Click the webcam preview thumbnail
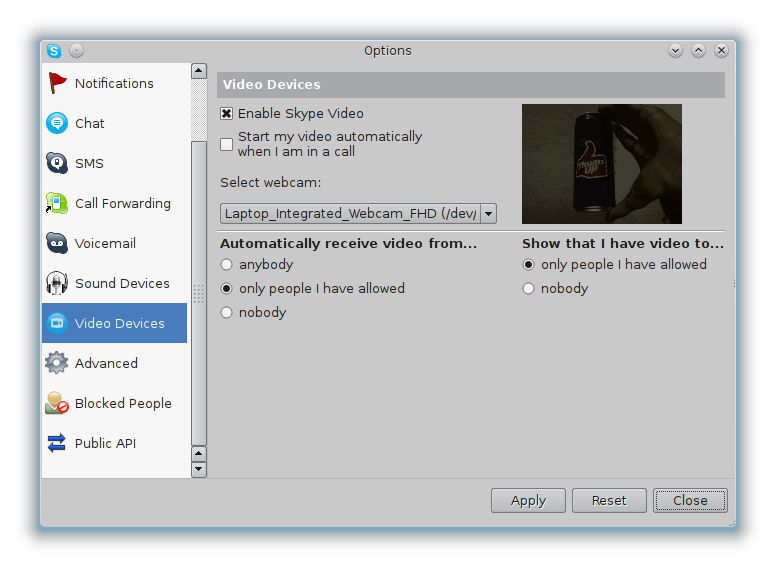 [601, 163]
